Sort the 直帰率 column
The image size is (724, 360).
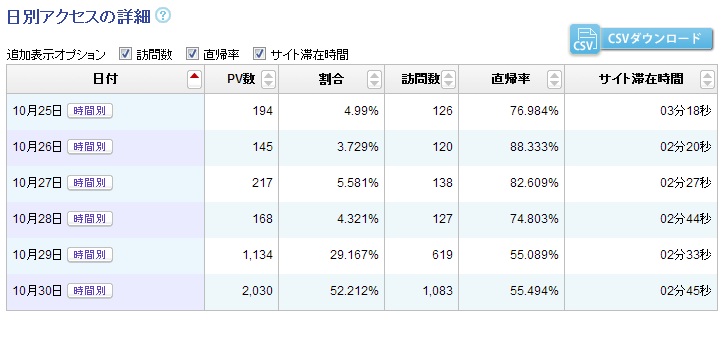pyautogui.click(x=554, y=79)
